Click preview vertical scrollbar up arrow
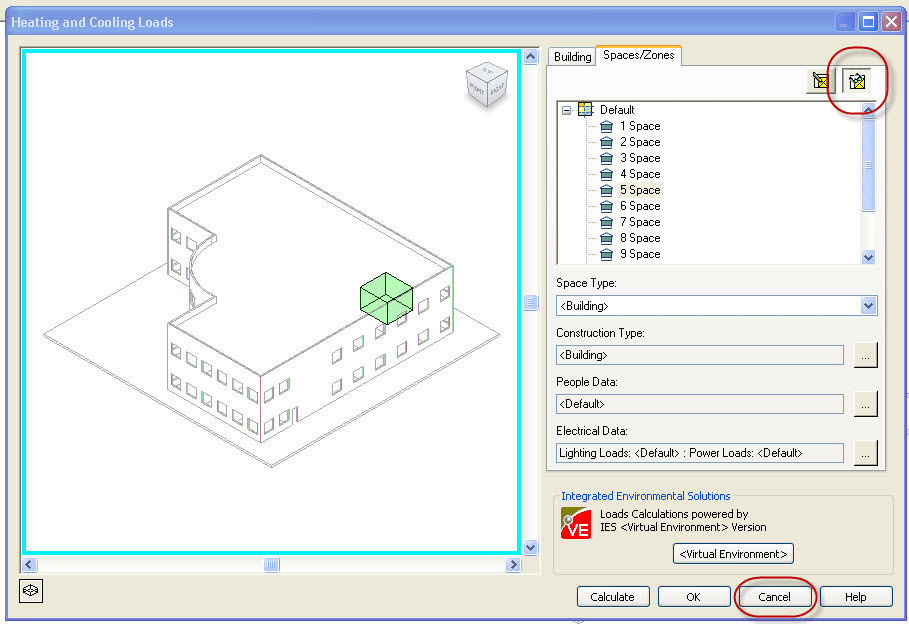The width and height of the screenshot is (909, 624). (530, 56)
